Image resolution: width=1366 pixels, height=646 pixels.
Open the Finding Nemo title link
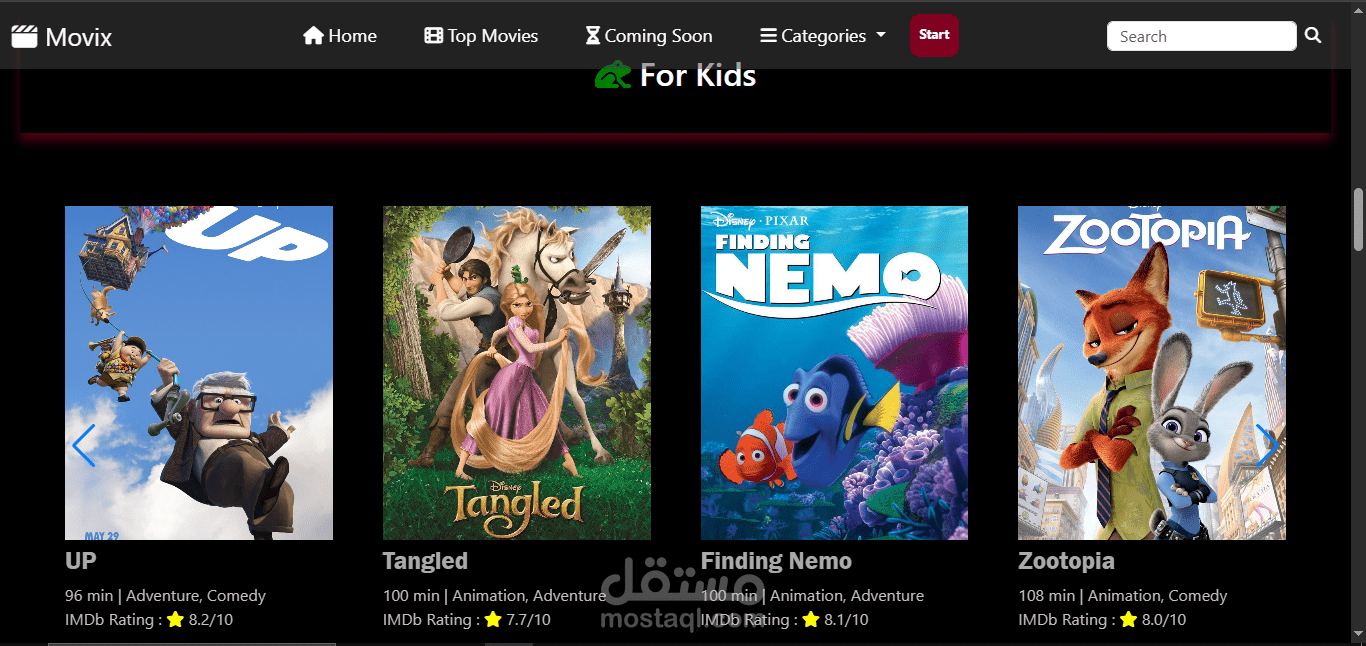776,561
